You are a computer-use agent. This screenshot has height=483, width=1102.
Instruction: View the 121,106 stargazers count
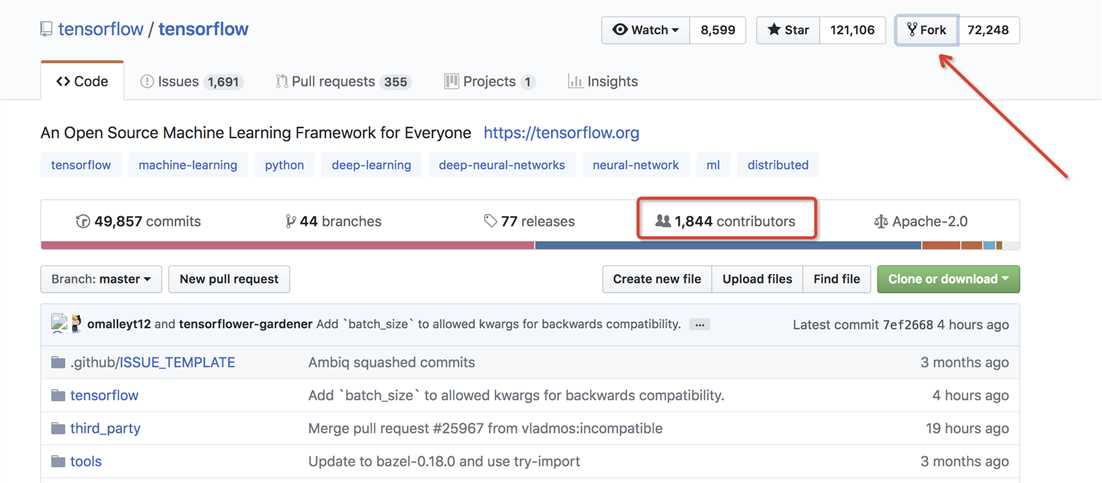click(852, 30)
